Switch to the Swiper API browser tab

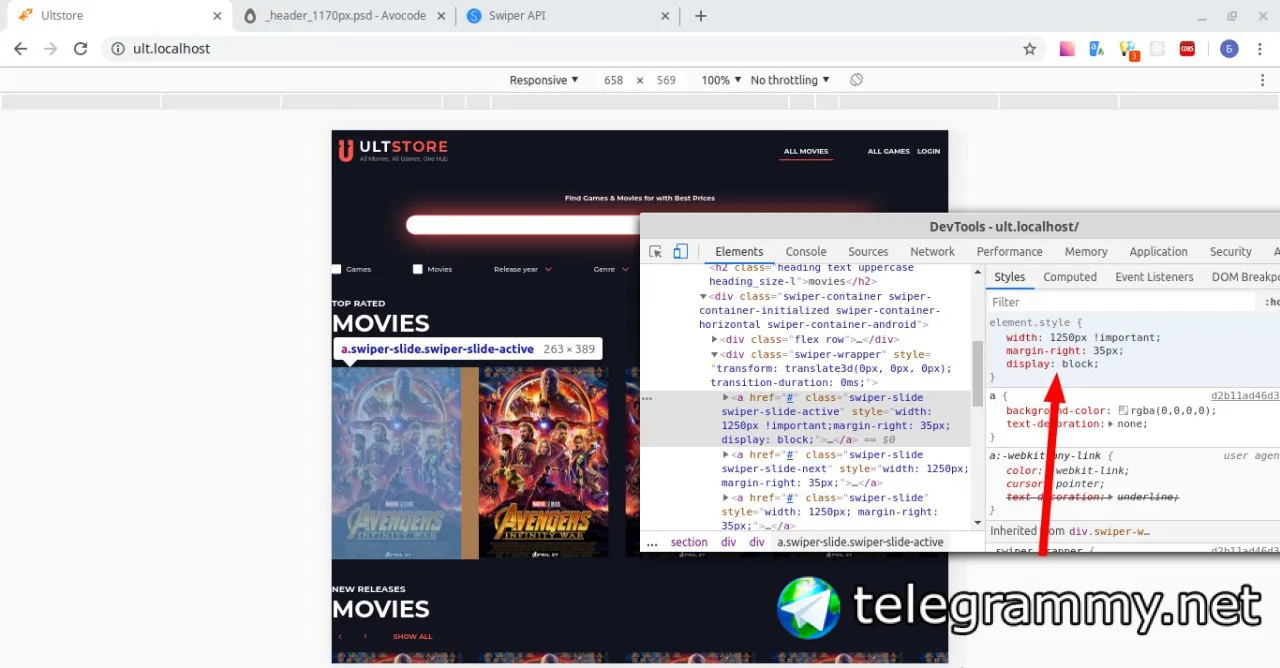tap(568, 16)
